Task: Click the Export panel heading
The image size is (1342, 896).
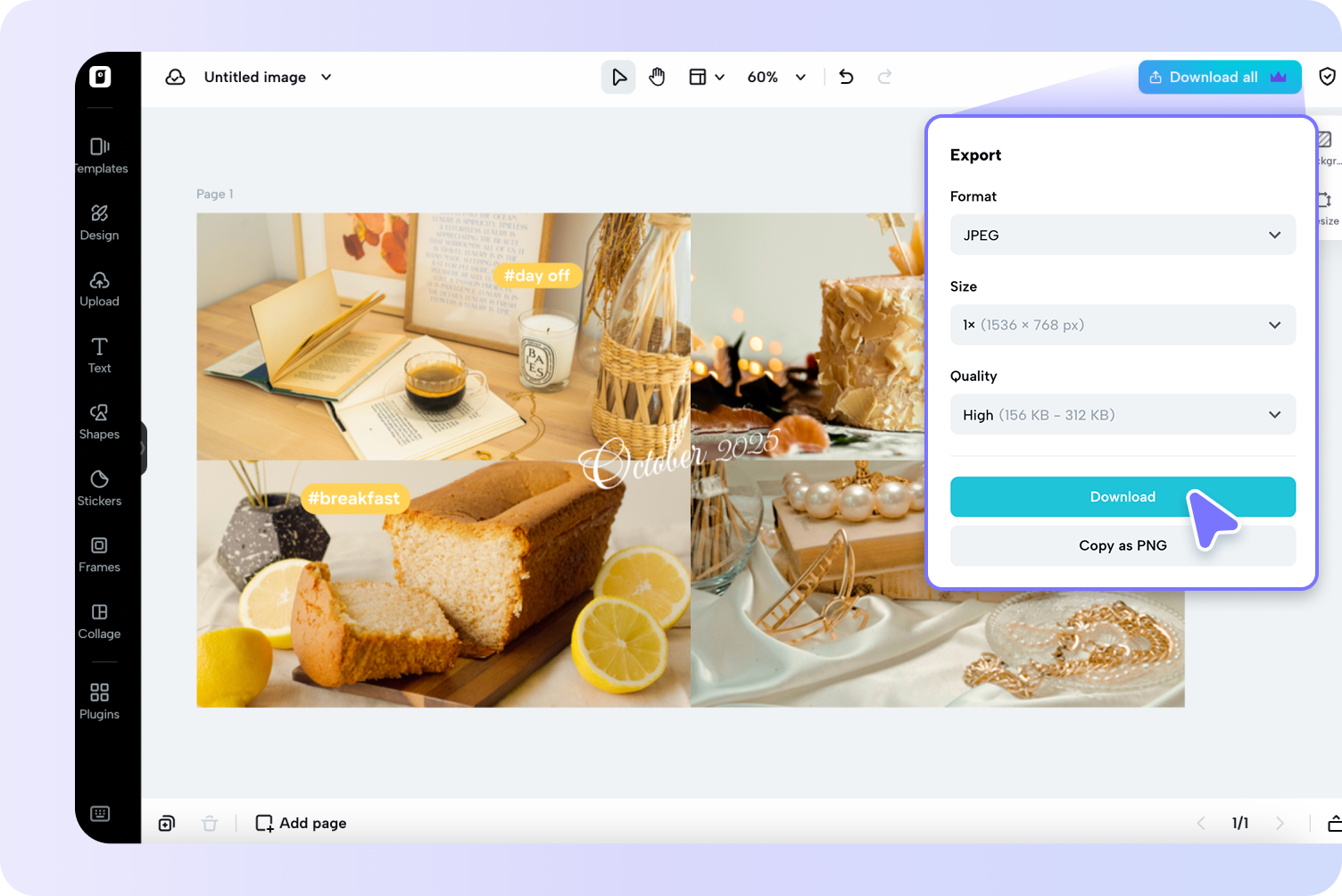Action: (975, 155)
